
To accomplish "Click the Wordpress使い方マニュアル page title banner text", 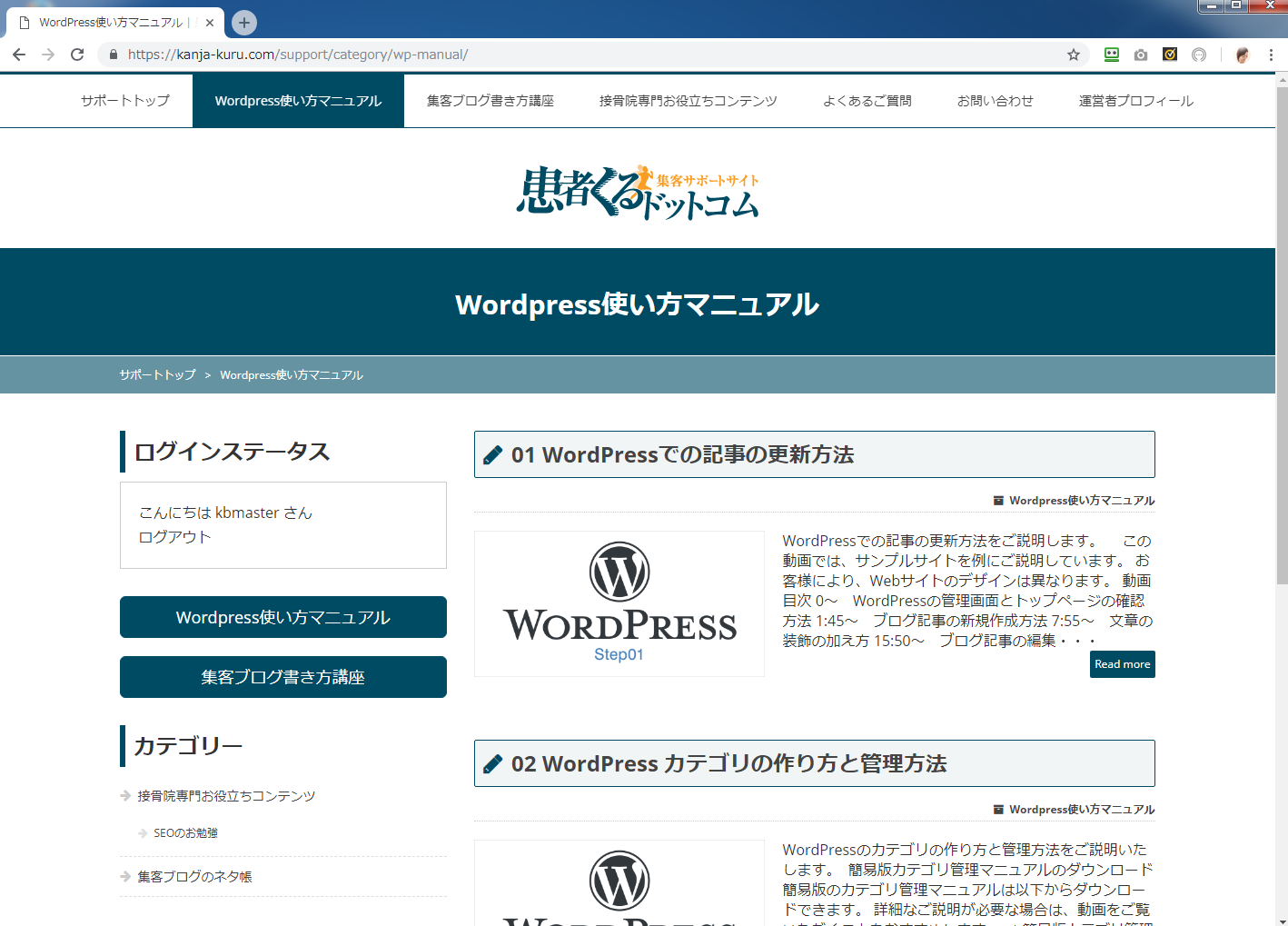I will click(x=638, y=304).
